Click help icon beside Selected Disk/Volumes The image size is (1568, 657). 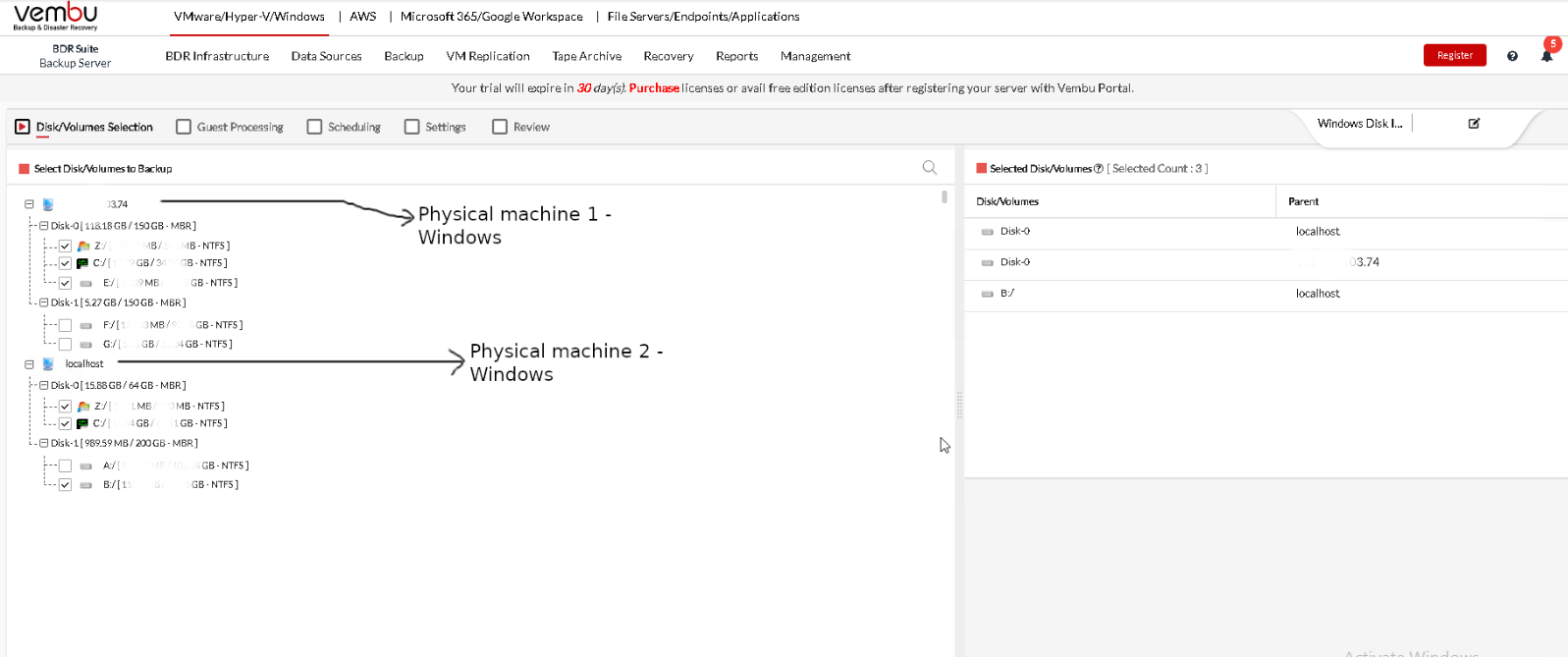pos(1099,169)
